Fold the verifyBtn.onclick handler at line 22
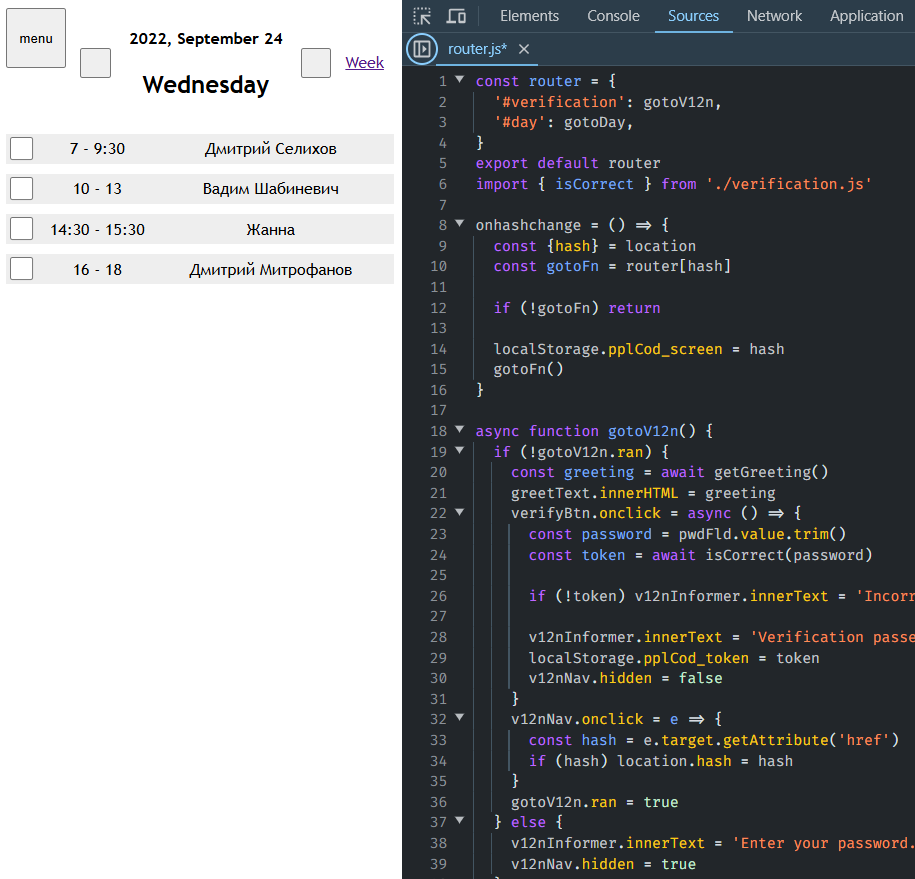 (460, 512)
